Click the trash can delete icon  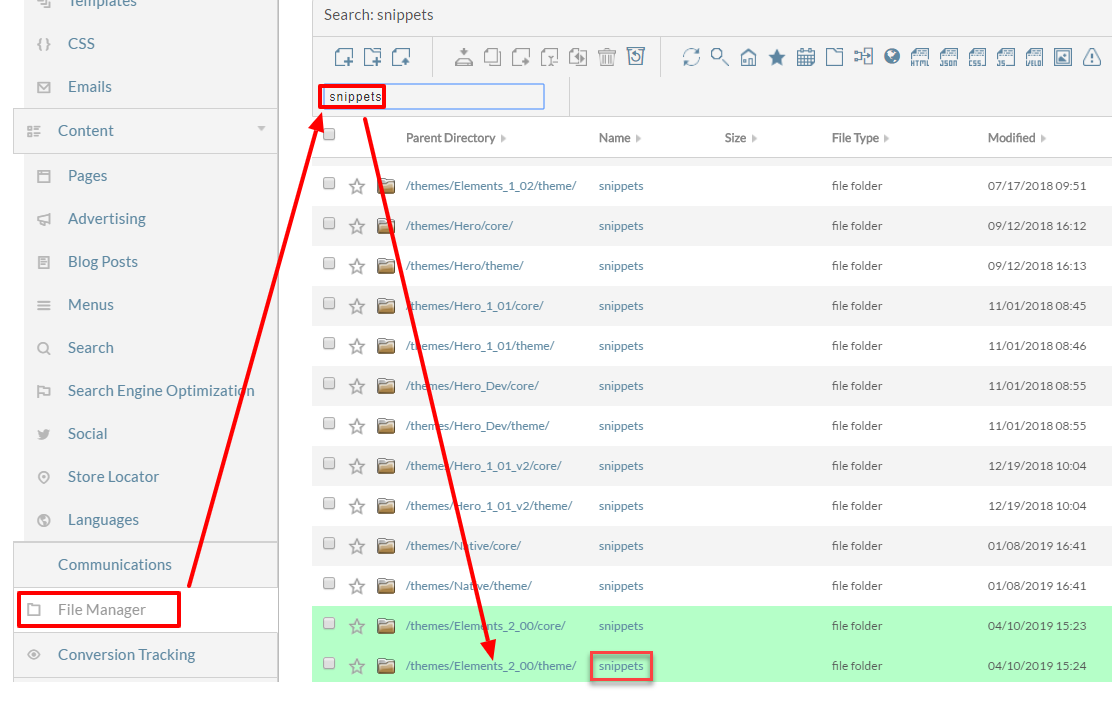pyautogui.click(x=607, y=57)
